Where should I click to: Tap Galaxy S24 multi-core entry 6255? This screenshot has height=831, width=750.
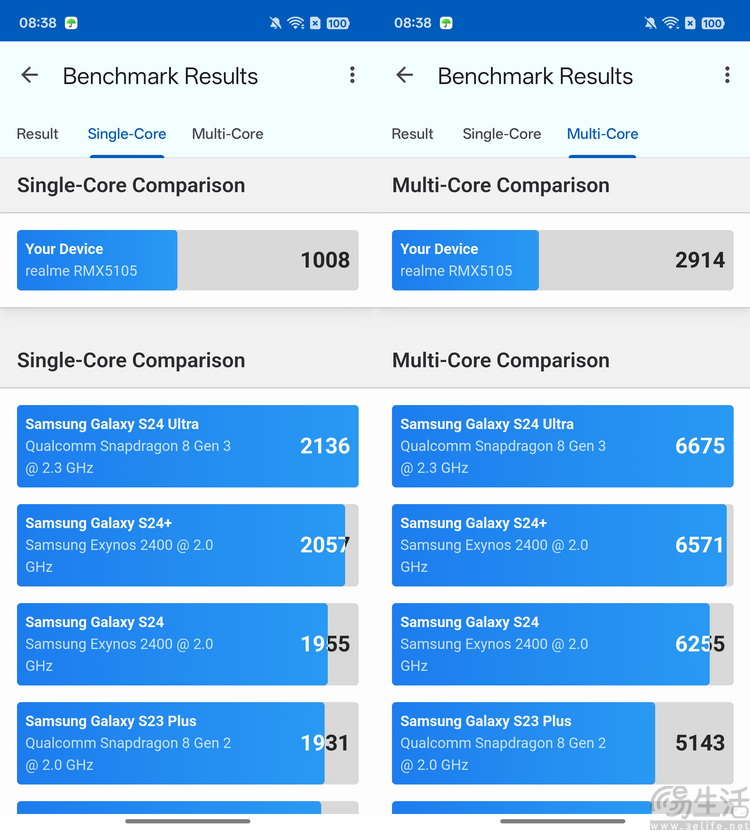[562, 644]
